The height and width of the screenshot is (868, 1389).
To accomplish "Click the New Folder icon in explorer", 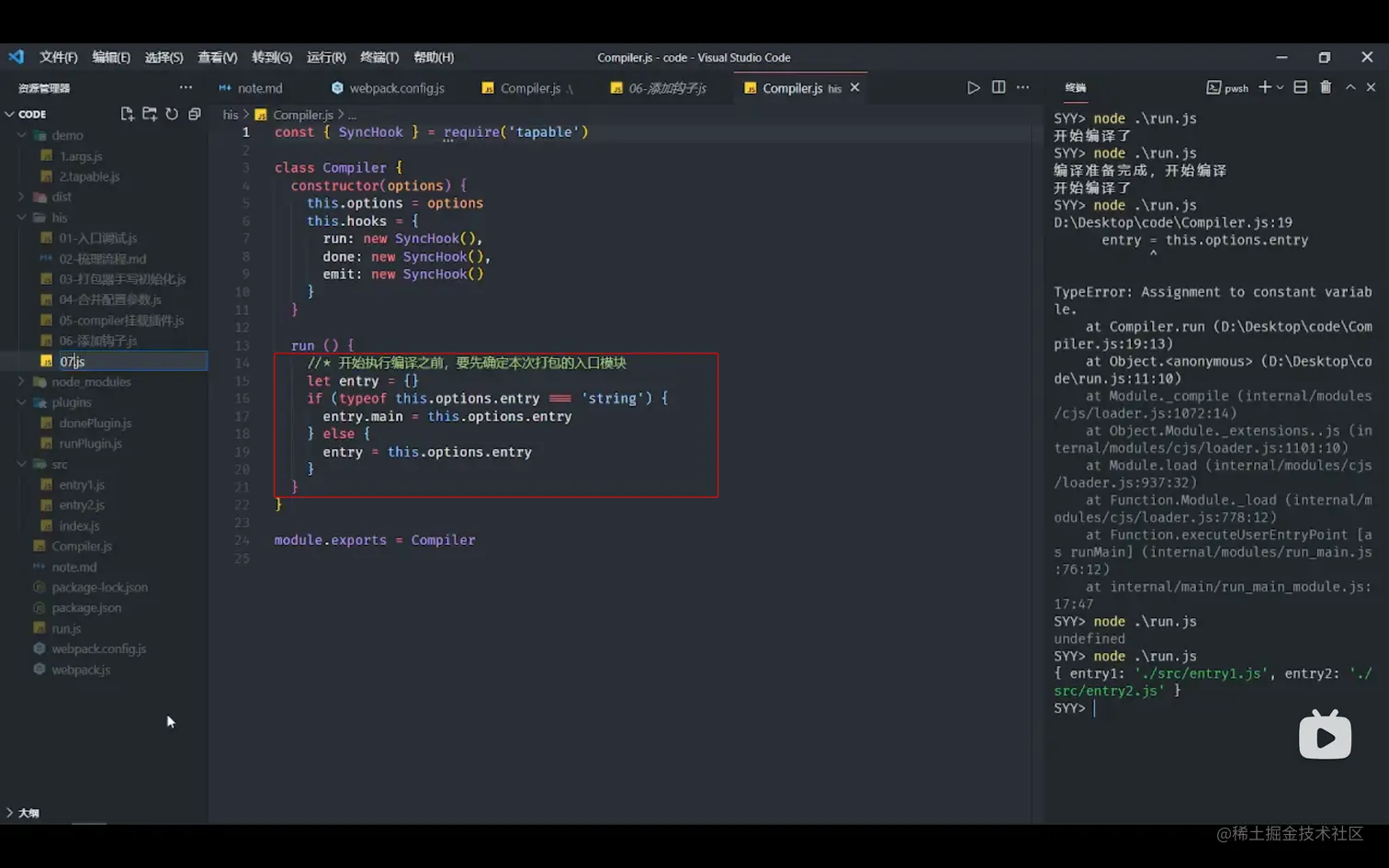I will coord(149,114).
